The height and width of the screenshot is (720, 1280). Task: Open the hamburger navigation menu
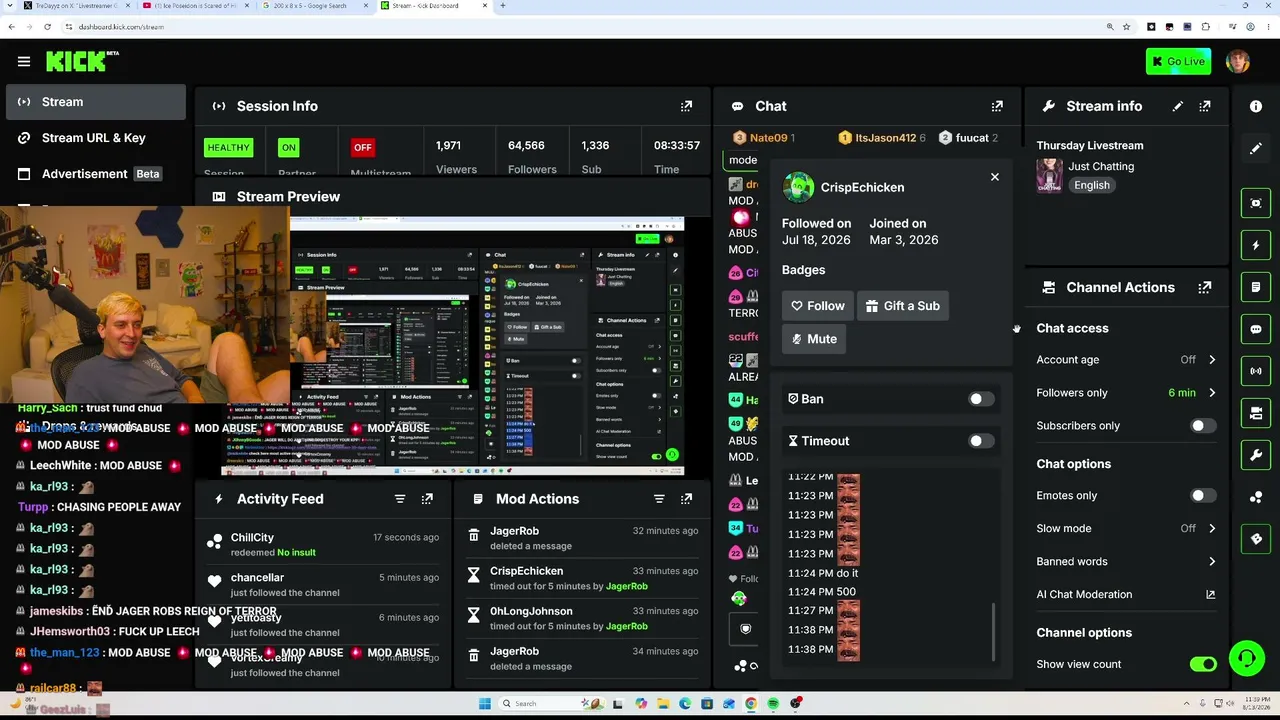tap(24, 61)
